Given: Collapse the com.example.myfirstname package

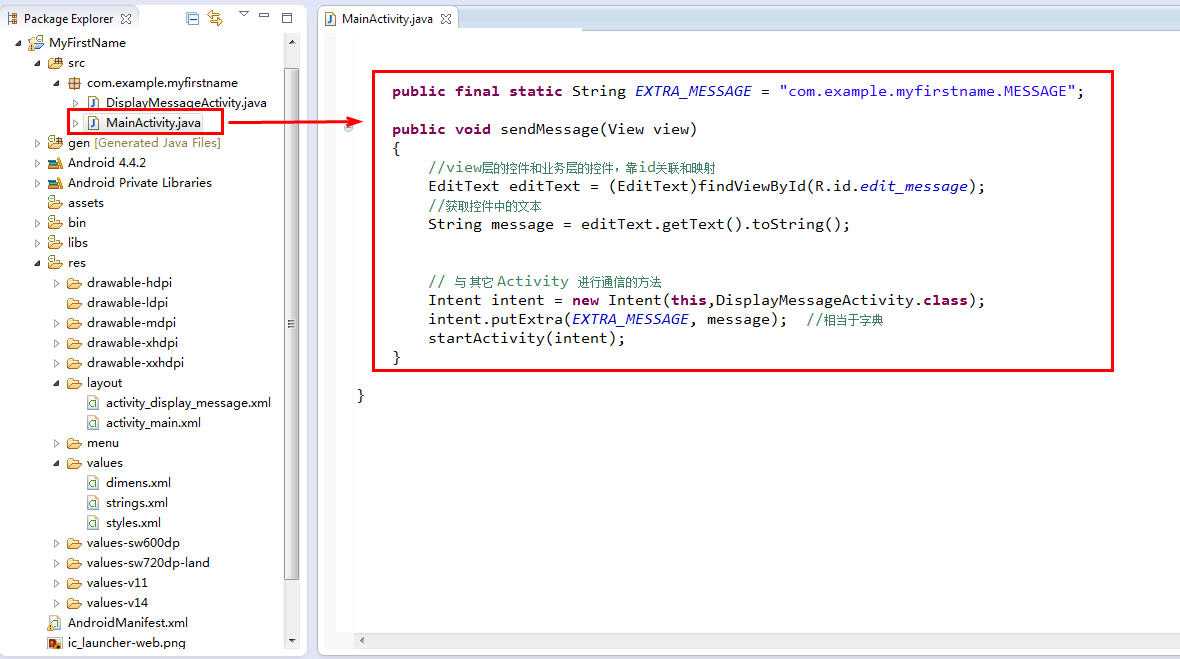Looking at the screenshot, I should 56,84.
